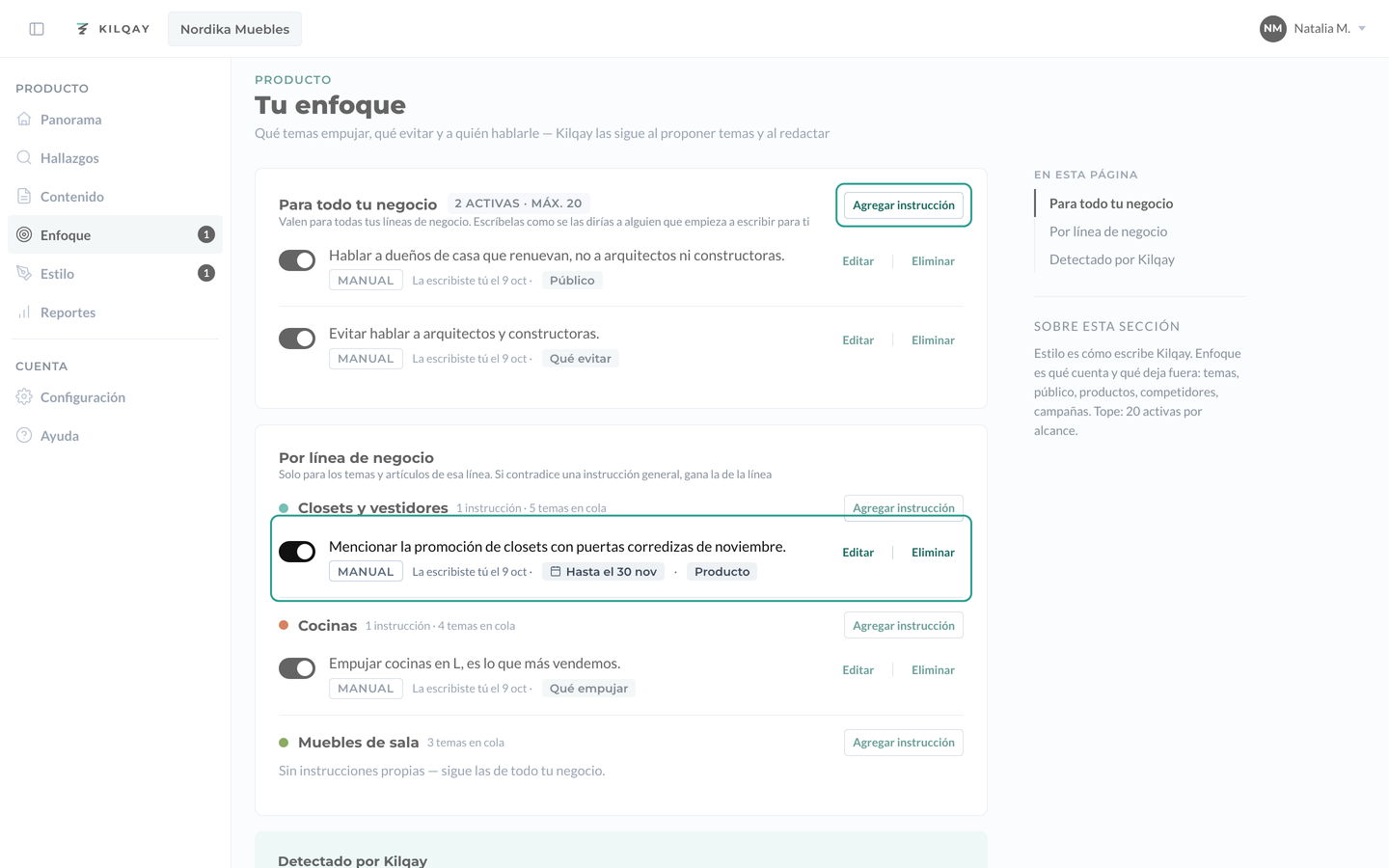Click the Estilo pen icon
The image size is (1389, 868).
(x=24, y=273)
